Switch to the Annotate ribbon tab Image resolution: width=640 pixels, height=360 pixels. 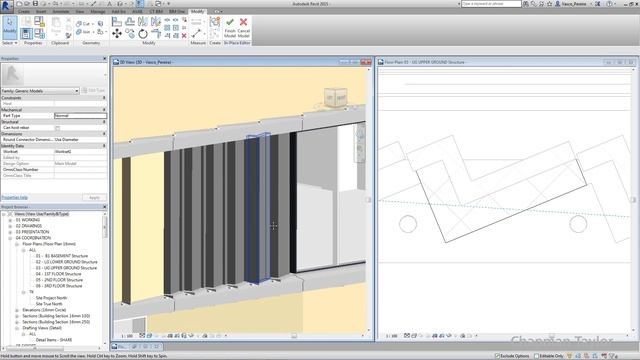click(61, 11)
